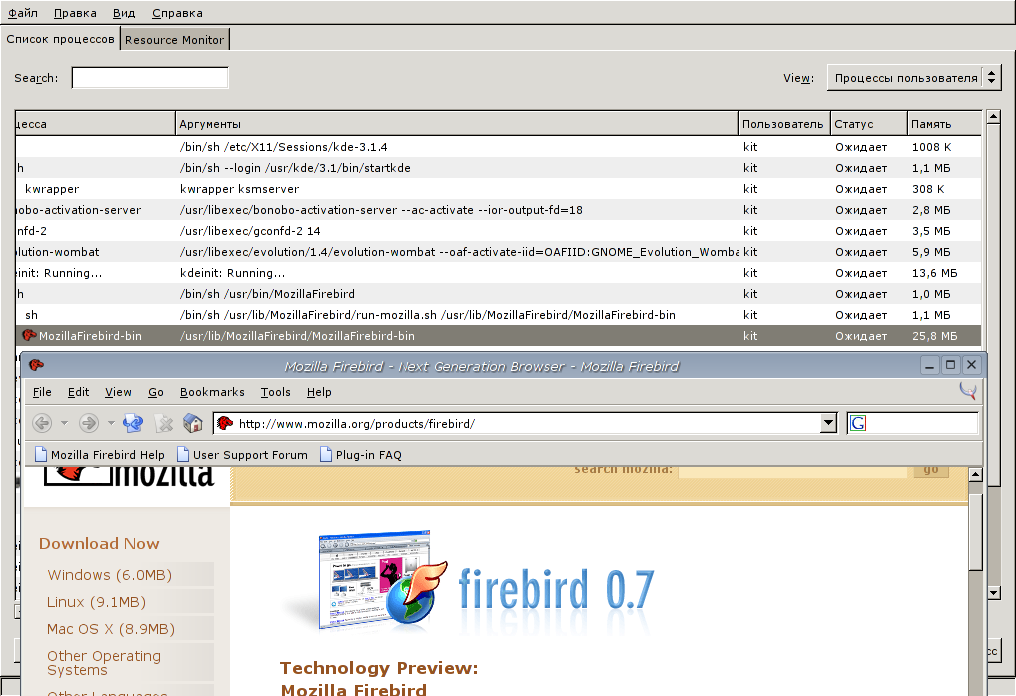Click Firebird's vertical scrollbar thumb
Screen dimensions: 1016x696
[975, 531]
